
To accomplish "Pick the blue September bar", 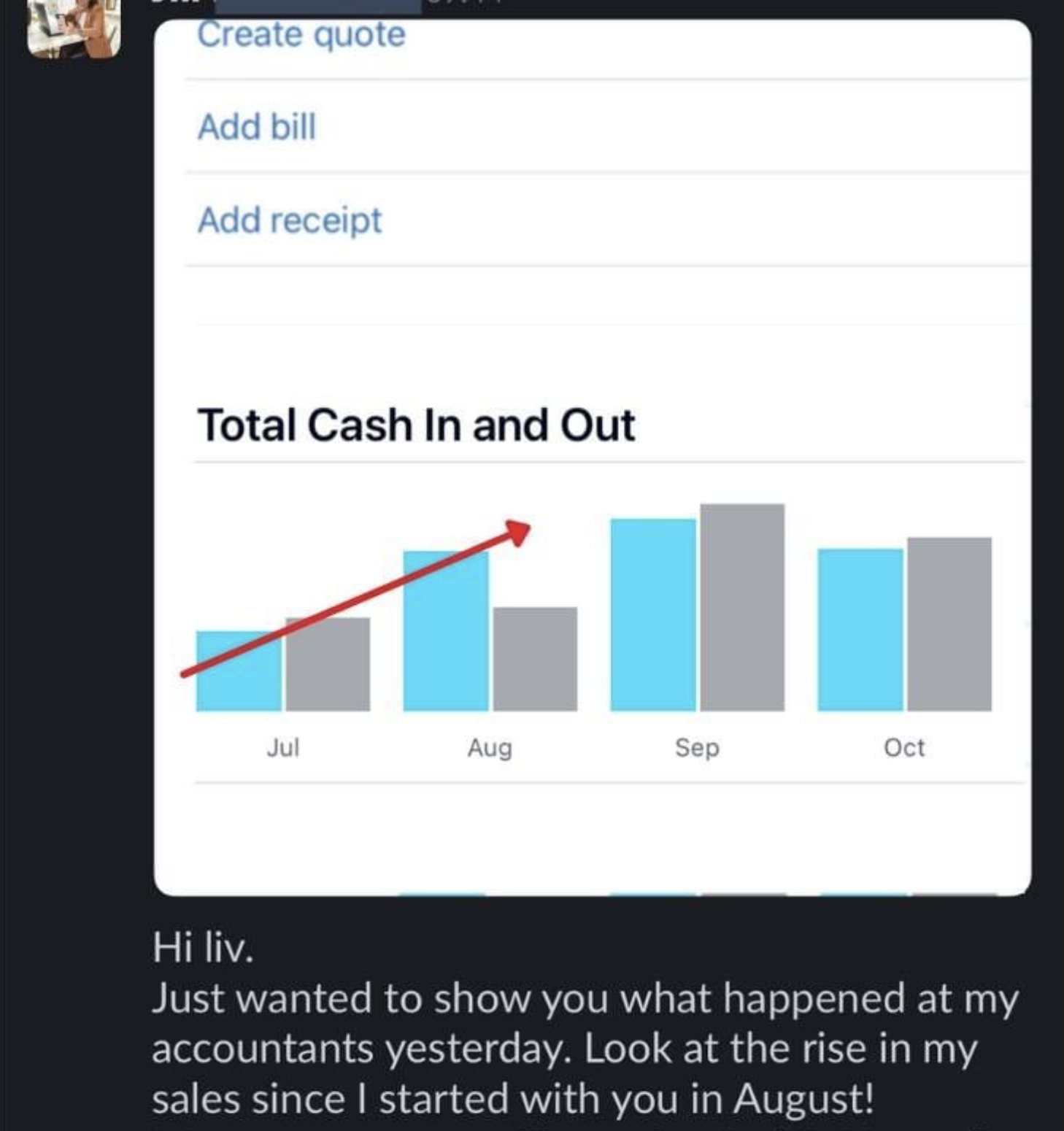I will click(652, 615).
